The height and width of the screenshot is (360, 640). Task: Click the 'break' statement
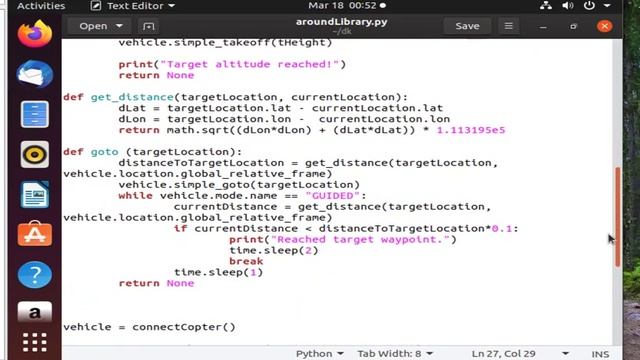[246, 261]
